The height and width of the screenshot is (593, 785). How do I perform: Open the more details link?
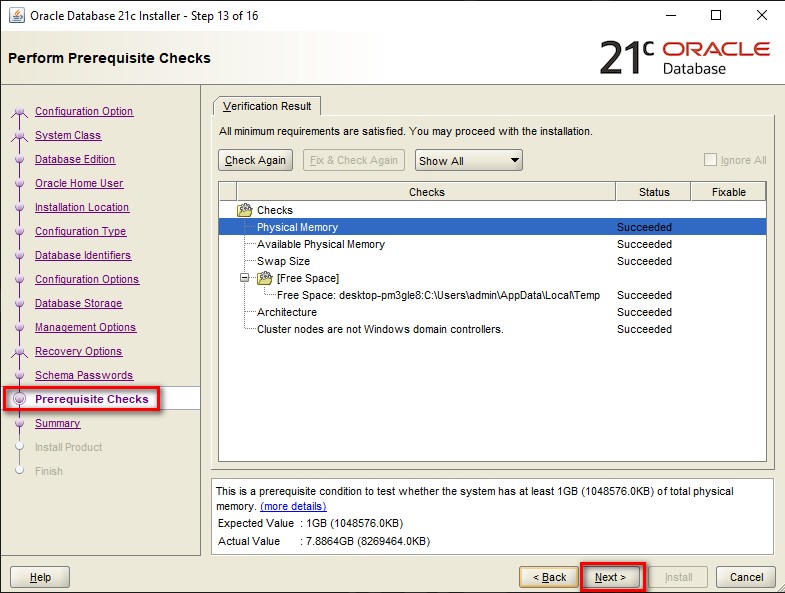pyautogui.click(x=293, y=506)
